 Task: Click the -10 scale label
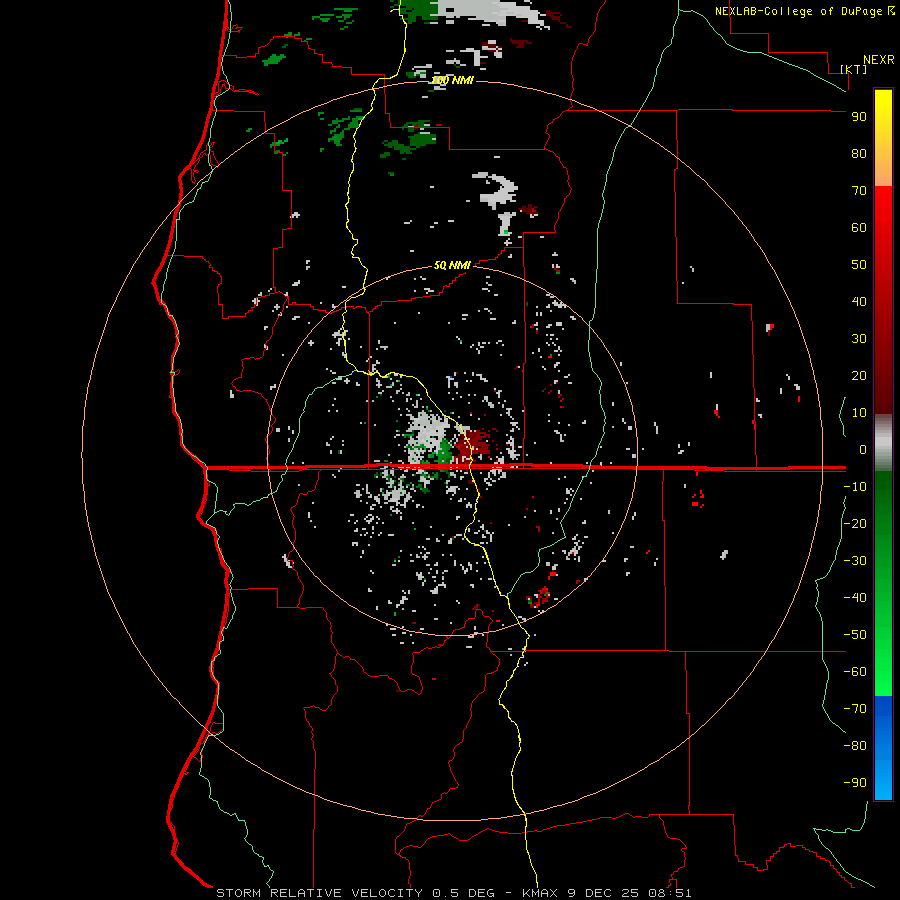855,487
